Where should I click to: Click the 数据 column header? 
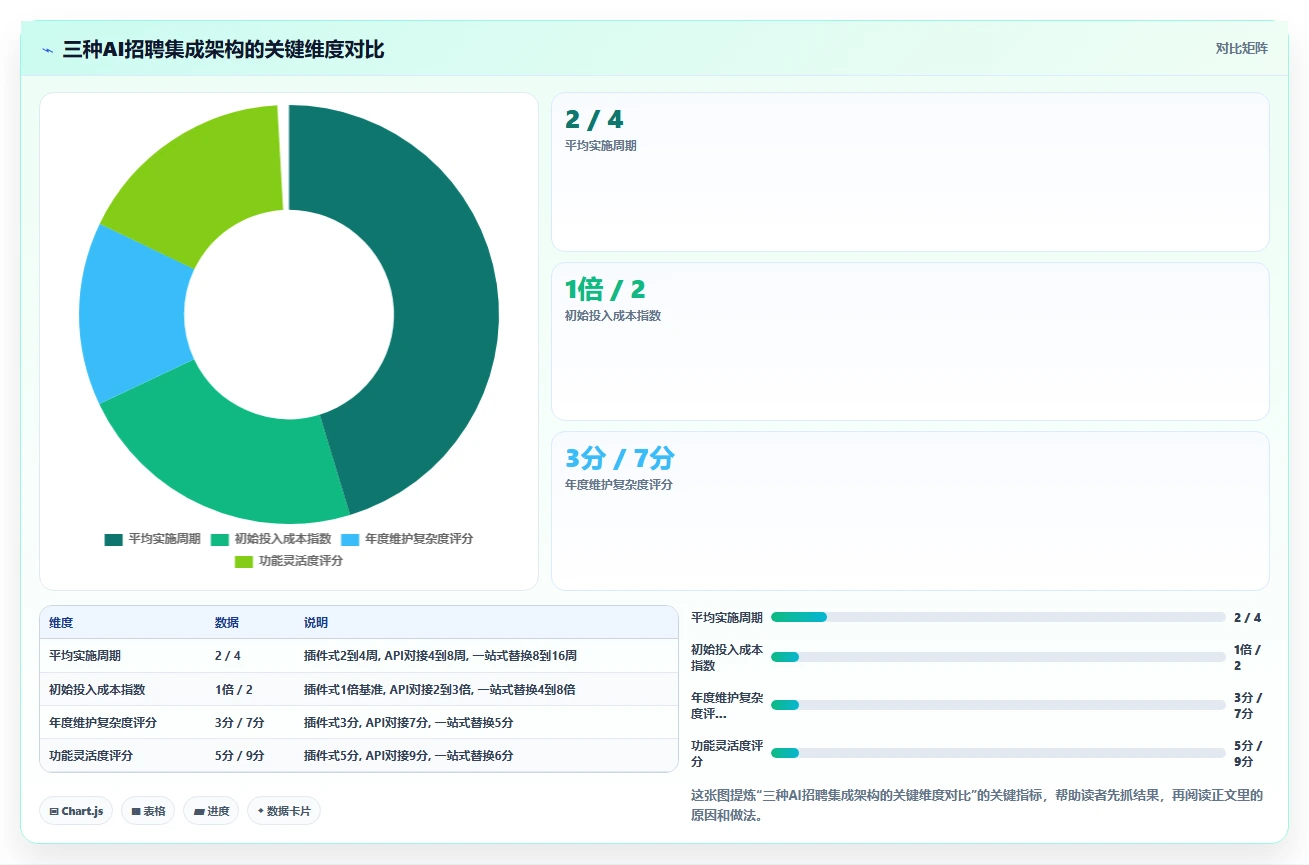tap(227, 623)
